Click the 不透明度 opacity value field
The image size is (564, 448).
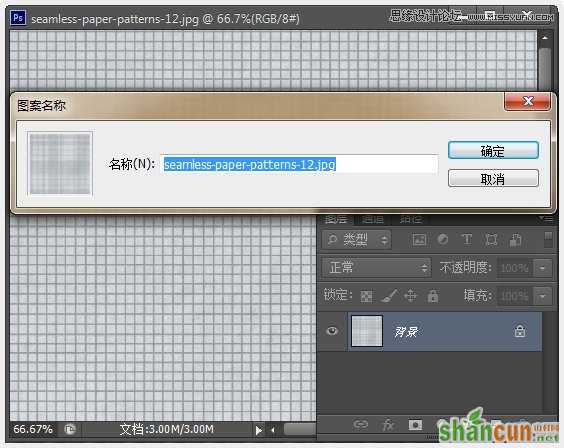pyautogui.click(x=514, y=268)
